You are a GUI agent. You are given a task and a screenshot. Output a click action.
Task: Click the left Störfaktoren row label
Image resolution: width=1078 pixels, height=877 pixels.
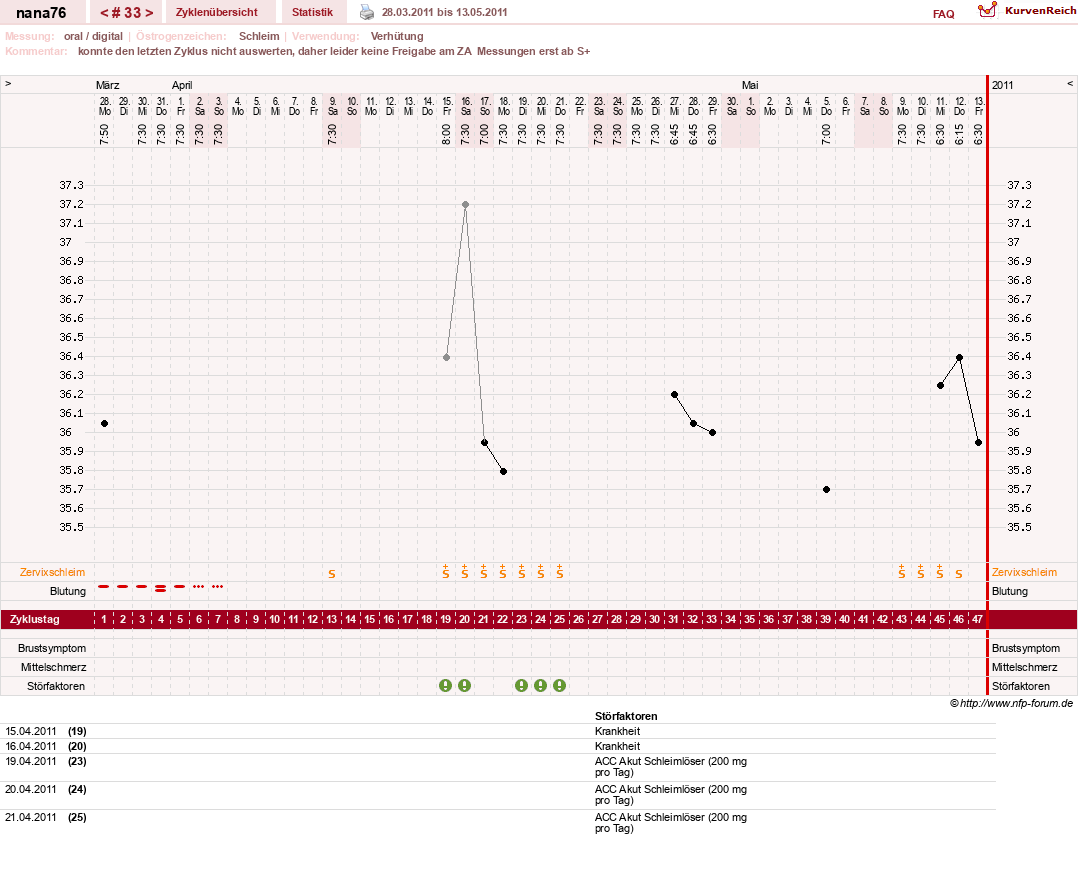point(56,686)
